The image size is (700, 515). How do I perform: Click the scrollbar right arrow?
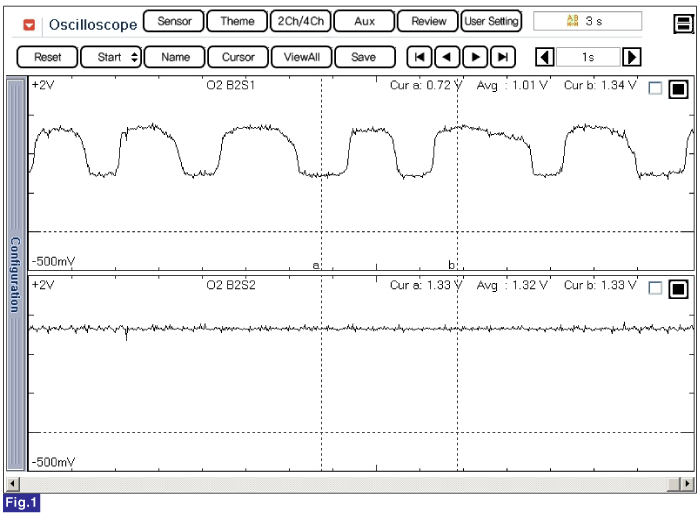pyautogui.click(x=687, y=484)
